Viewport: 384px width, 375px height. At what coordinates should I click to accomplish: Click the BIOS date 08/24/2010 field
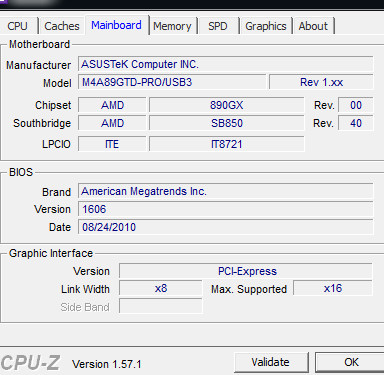[x=226, y=227]
